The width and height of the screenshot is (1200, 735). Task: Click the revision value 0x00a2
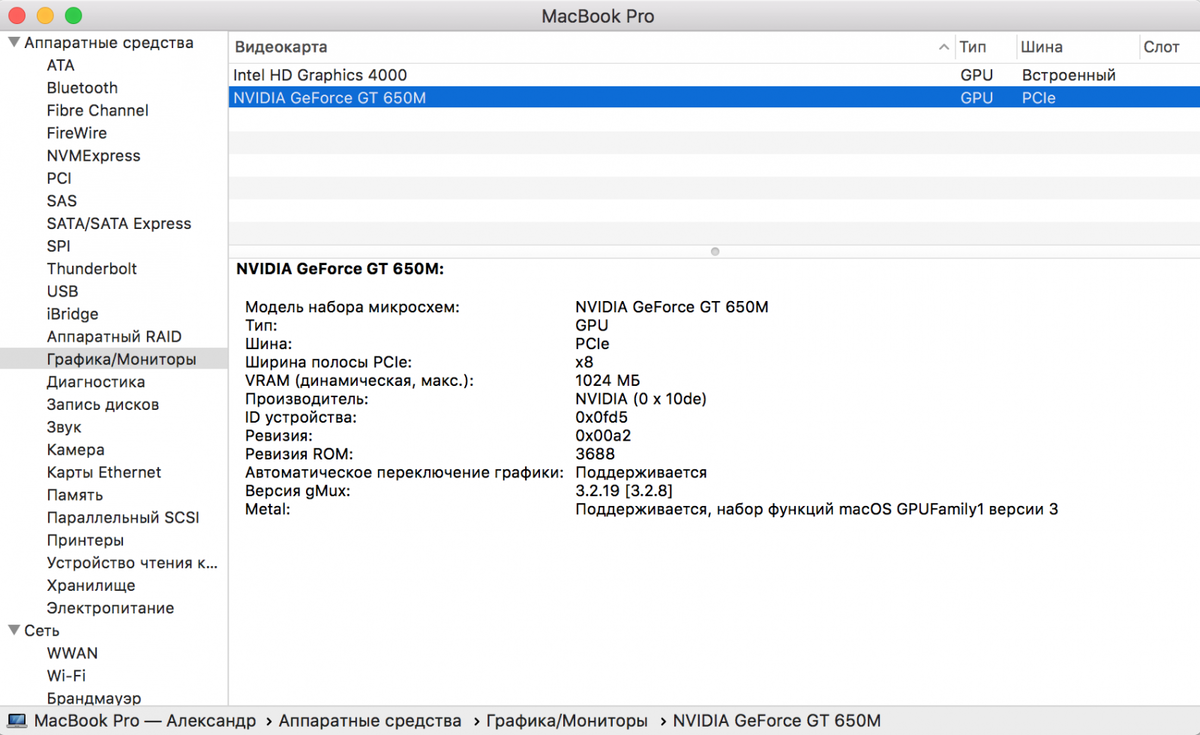point(603,436)
